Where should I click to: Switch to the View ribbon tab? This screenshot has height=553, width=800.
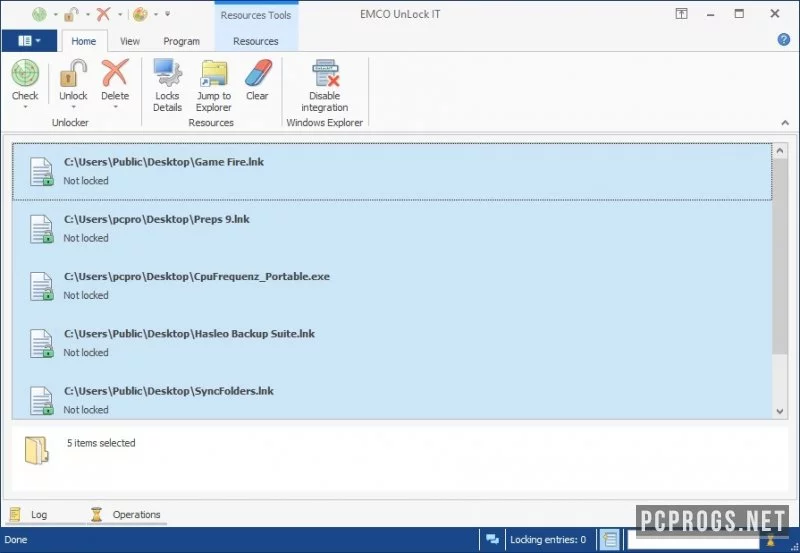click(x=130, y=41)
